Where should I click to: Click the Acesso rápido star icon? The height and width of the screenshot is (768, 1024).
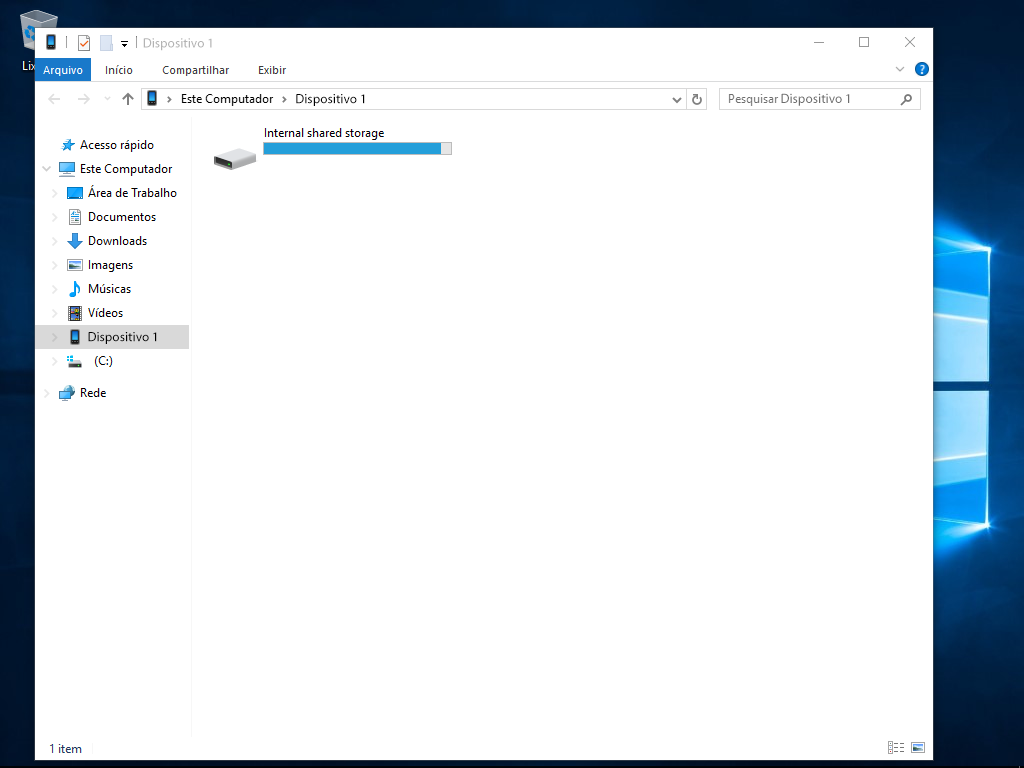[x=67, y=145]
